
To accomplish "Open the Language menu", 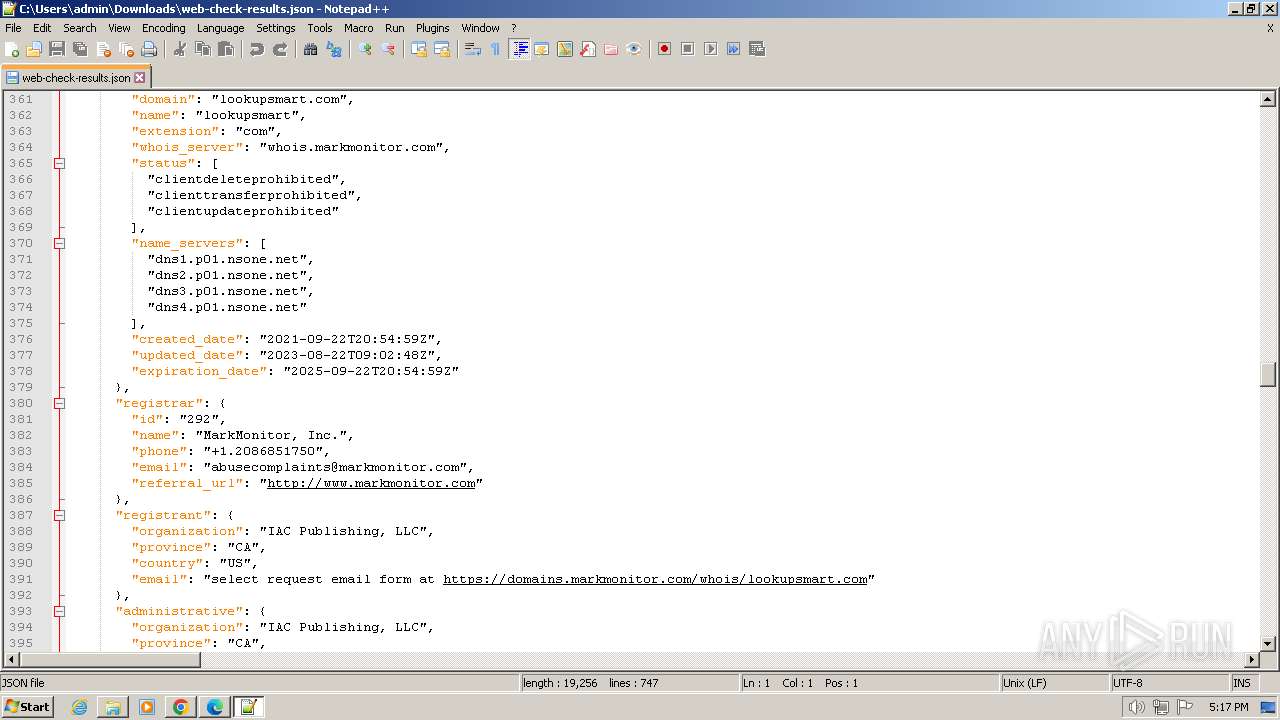I will pos(220,28).
